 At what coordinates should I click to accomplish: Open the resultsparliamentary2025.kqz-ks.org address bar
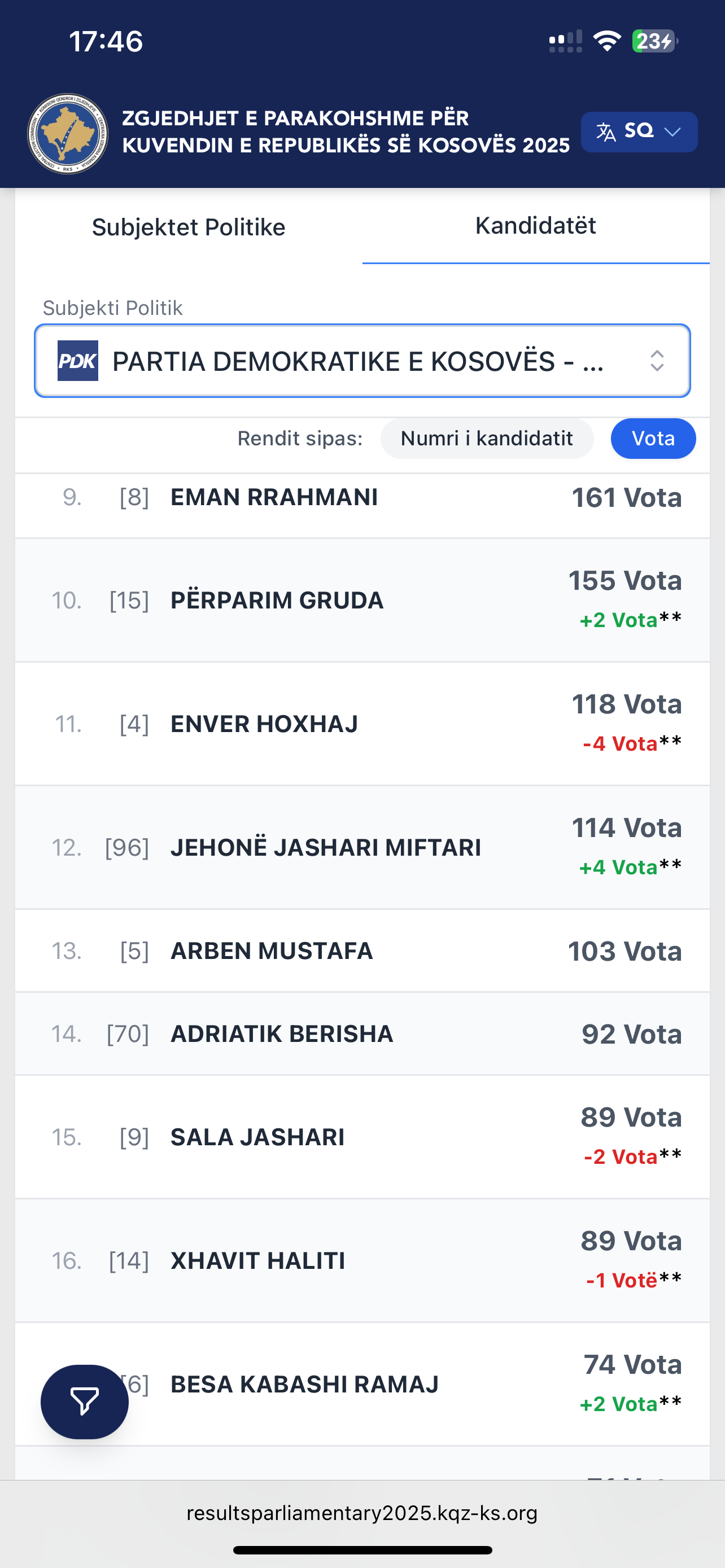coord(362,1513)
